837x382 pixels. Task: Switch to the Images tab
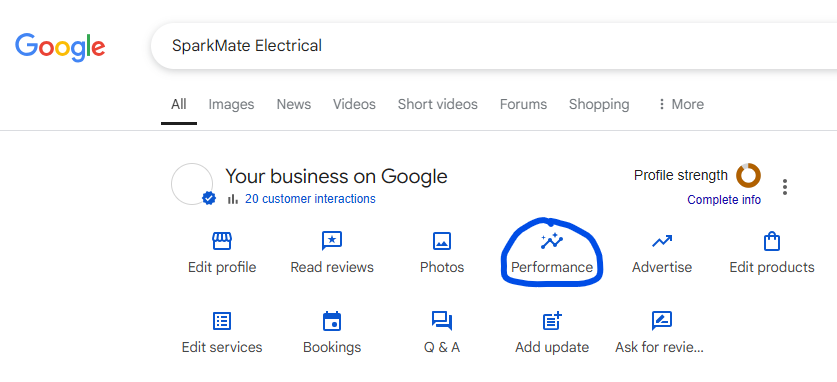pos(231,104)
